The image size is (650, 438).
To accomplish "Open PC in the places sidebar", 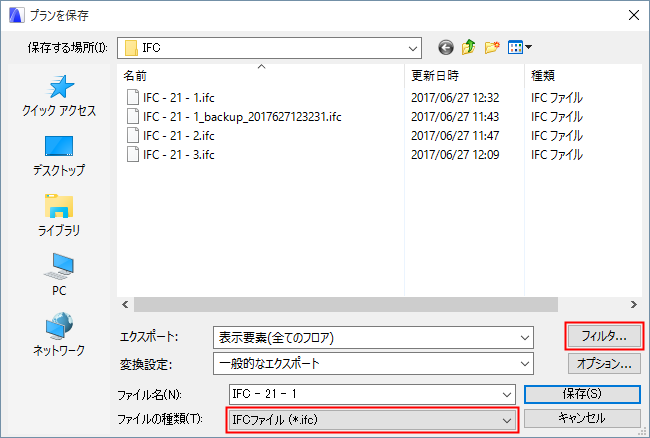I will pos(59,275).
